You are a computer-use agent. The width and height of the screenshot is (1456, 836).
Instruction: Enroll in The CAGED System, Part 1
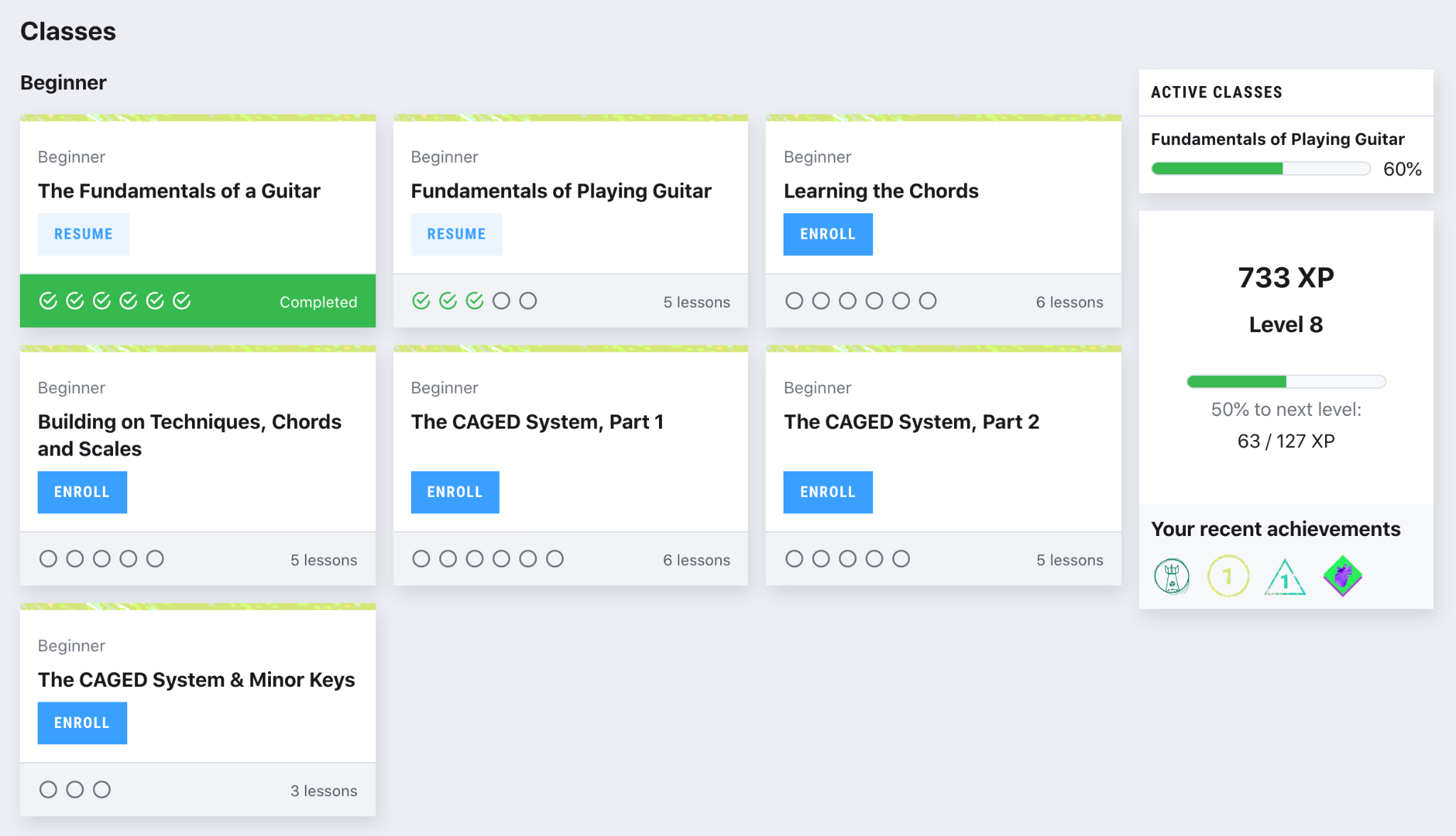(x=454, y=492)
